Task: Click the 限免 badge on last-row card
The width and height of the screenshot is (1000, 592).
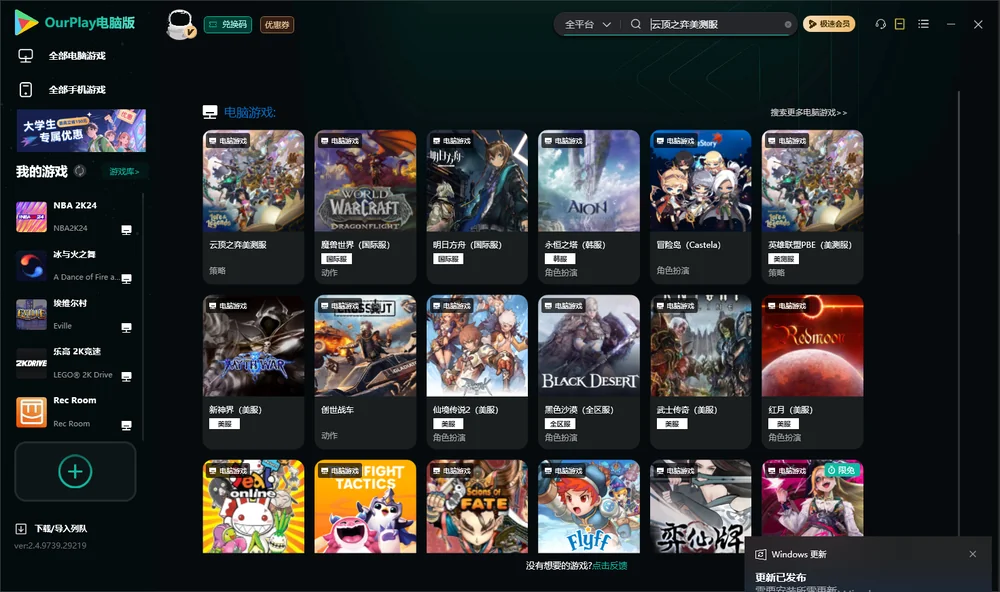Action: (842, 470)
